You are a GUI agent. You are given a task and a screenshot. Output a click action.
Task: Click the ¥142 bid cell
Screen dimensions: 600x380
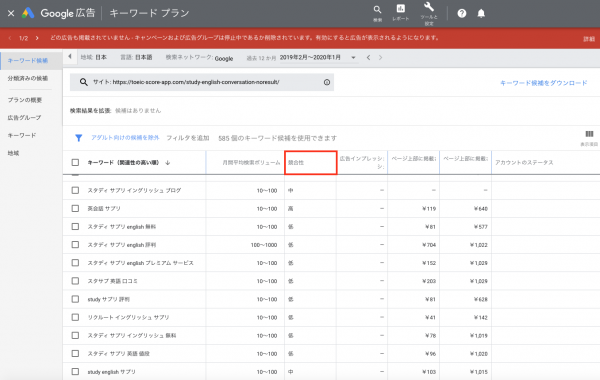[481, 317]
